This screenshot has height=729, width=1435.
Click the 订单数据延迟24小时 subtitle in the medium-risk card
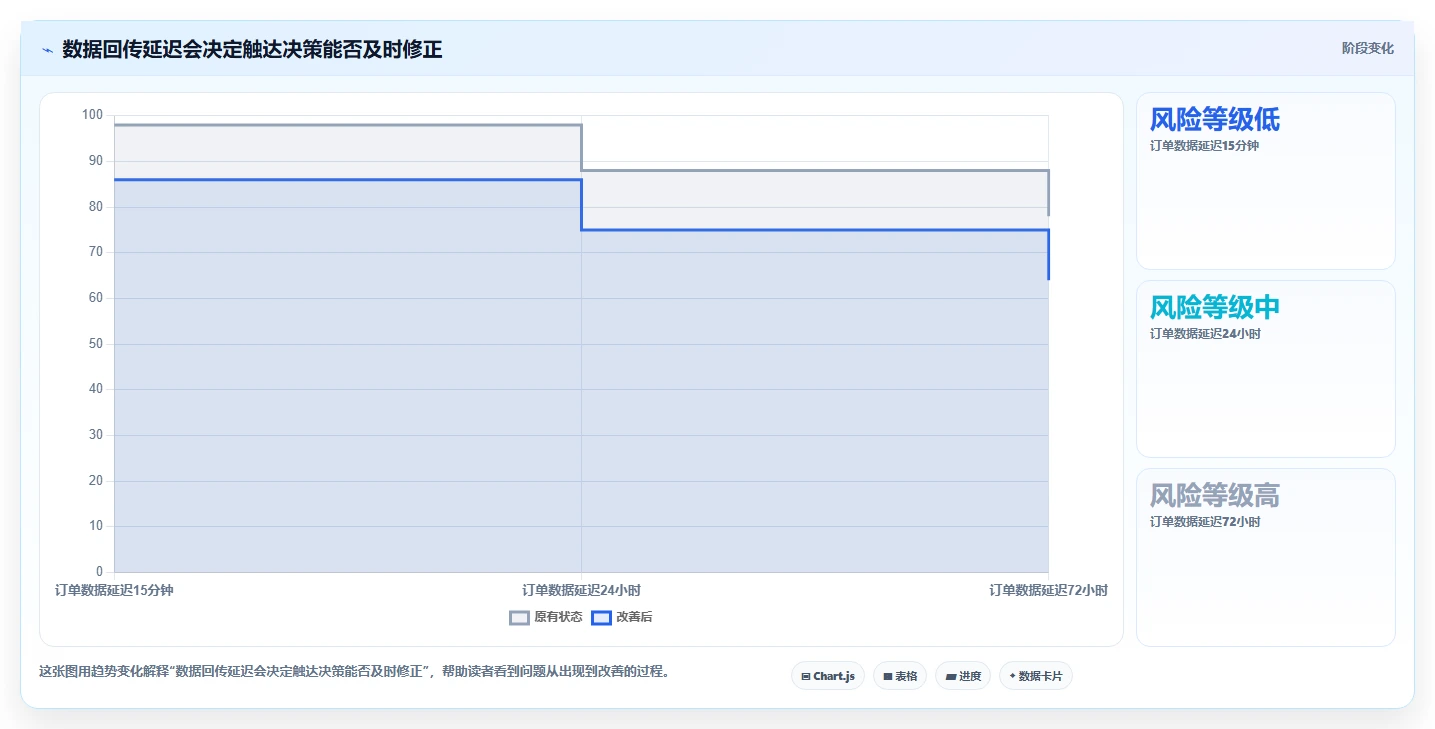click(x=1205, y=333)
